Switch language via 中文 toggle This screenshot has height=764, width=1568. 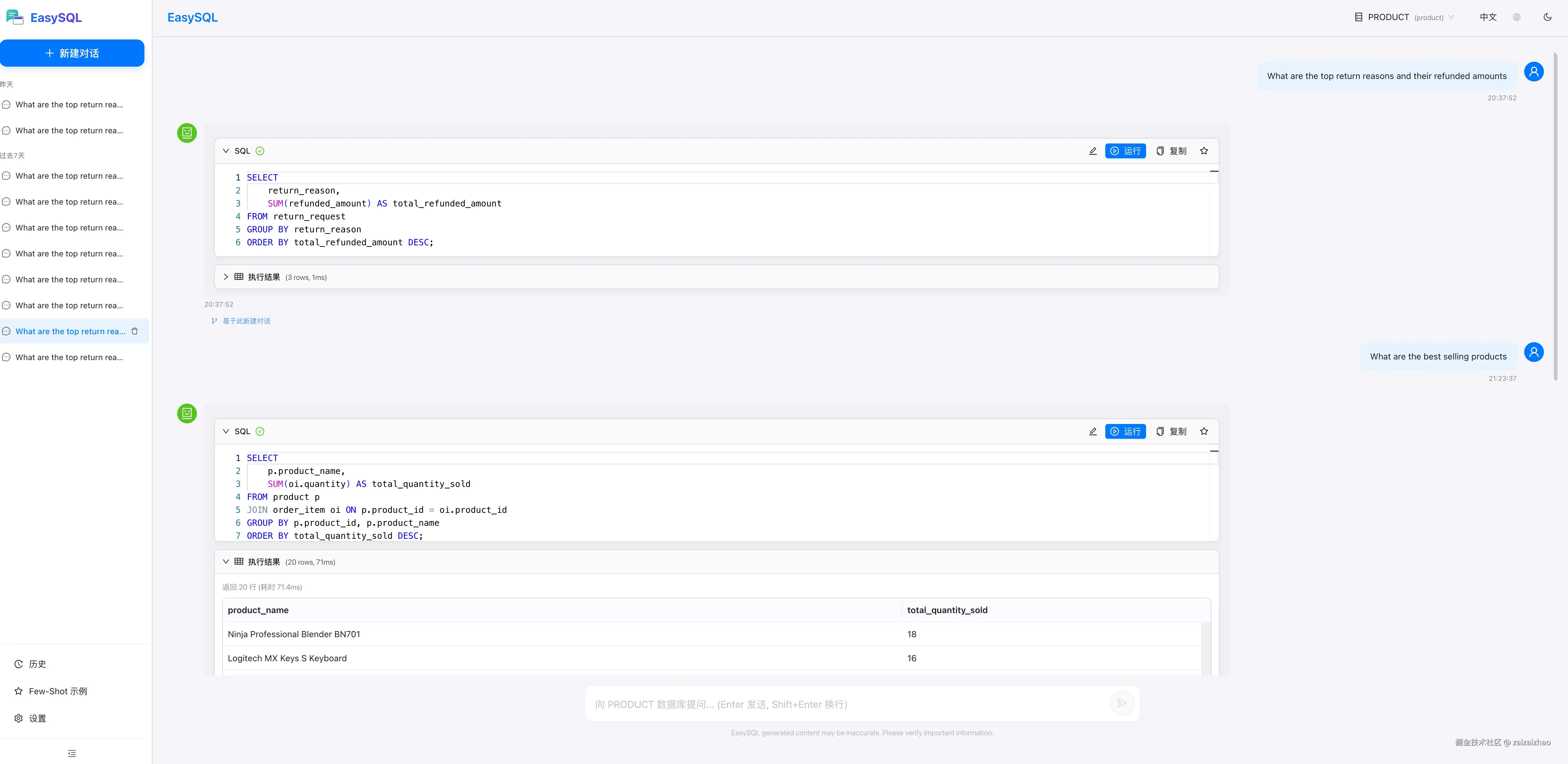pos(1488,17)
